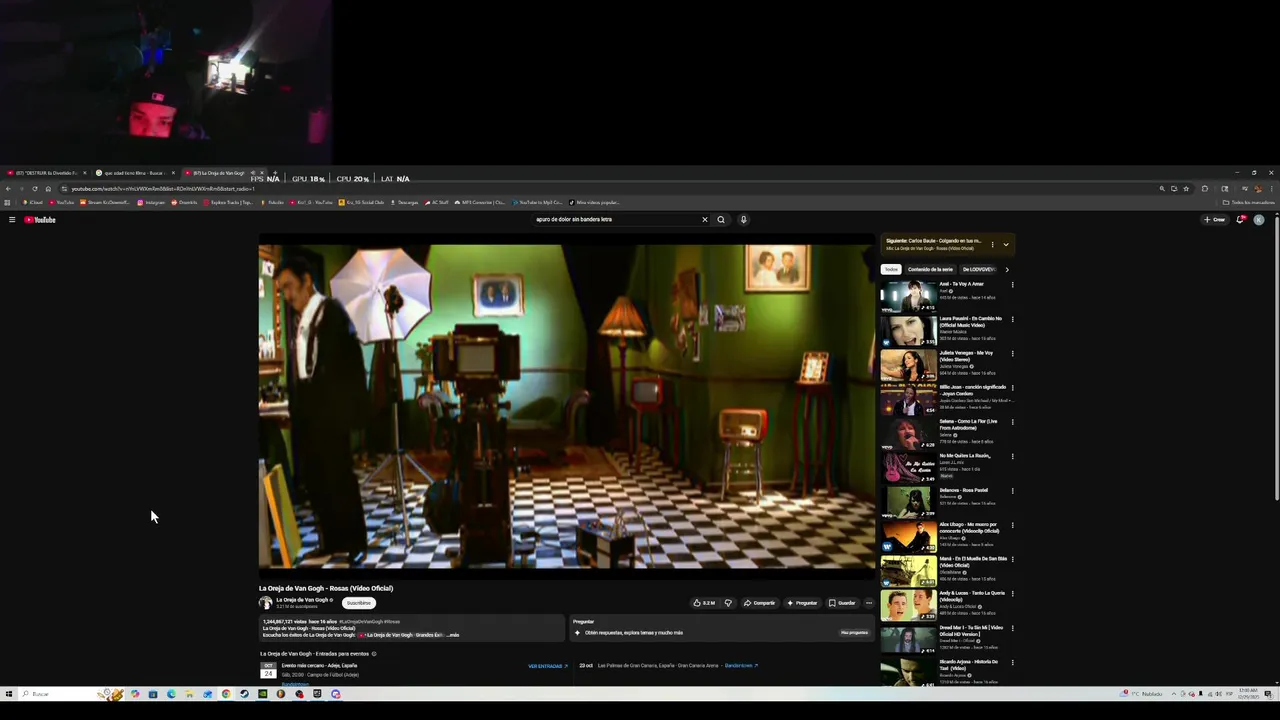Switch to the DESTRUIR browser tab
The image size is (1280, 720).
(x=48, y=173)
